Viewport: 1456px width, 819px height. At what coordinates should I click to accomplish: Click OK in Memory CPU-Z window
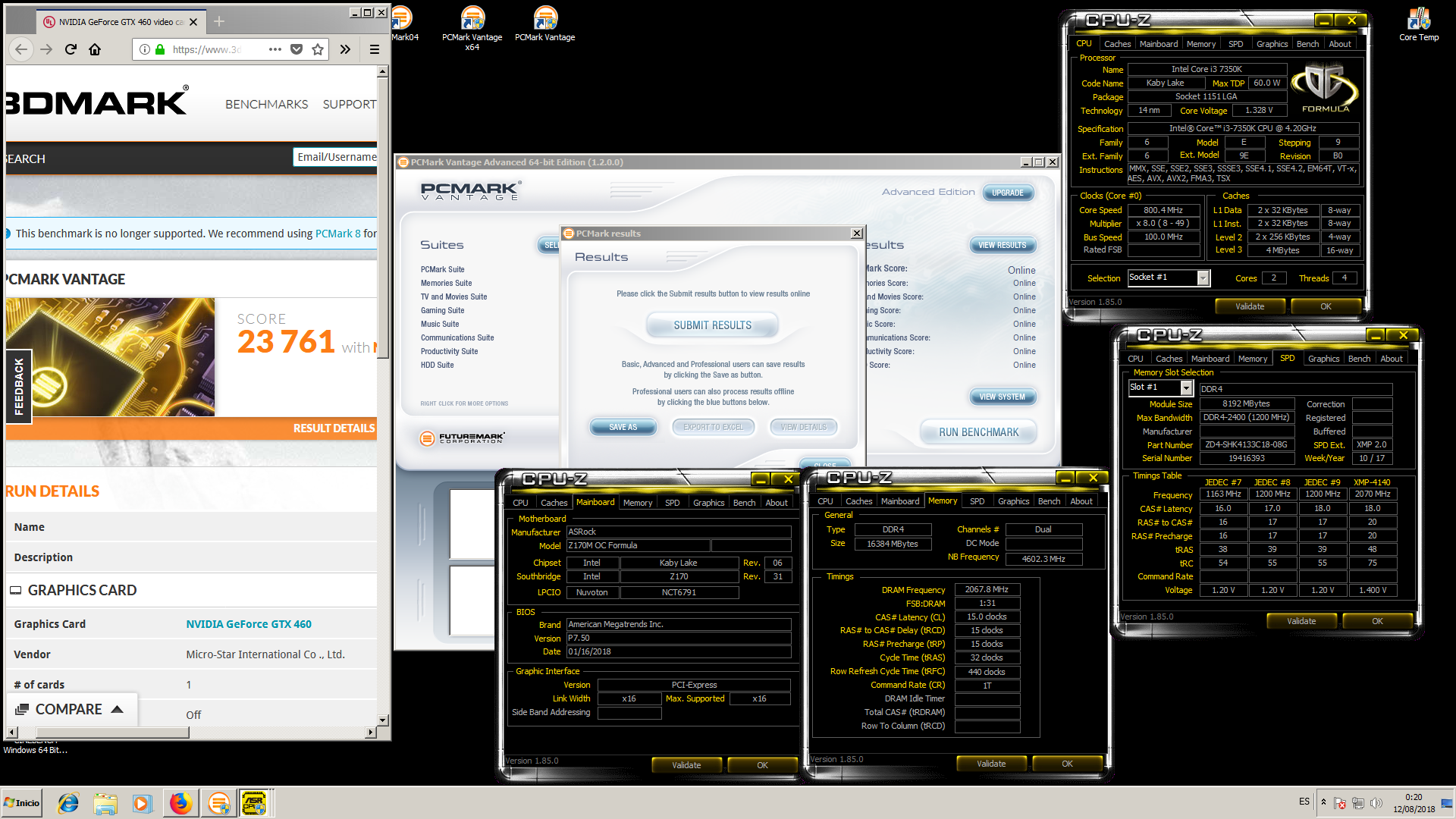1067,764
